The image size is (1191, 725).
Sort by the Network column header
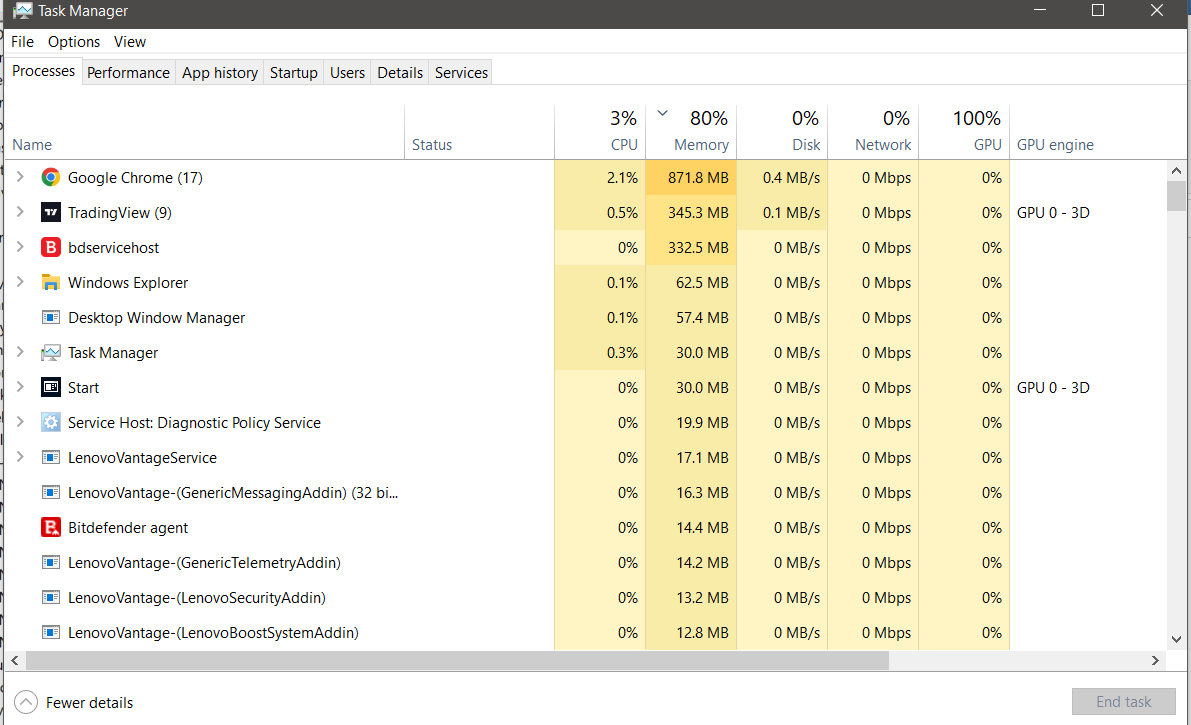point(874,132)
